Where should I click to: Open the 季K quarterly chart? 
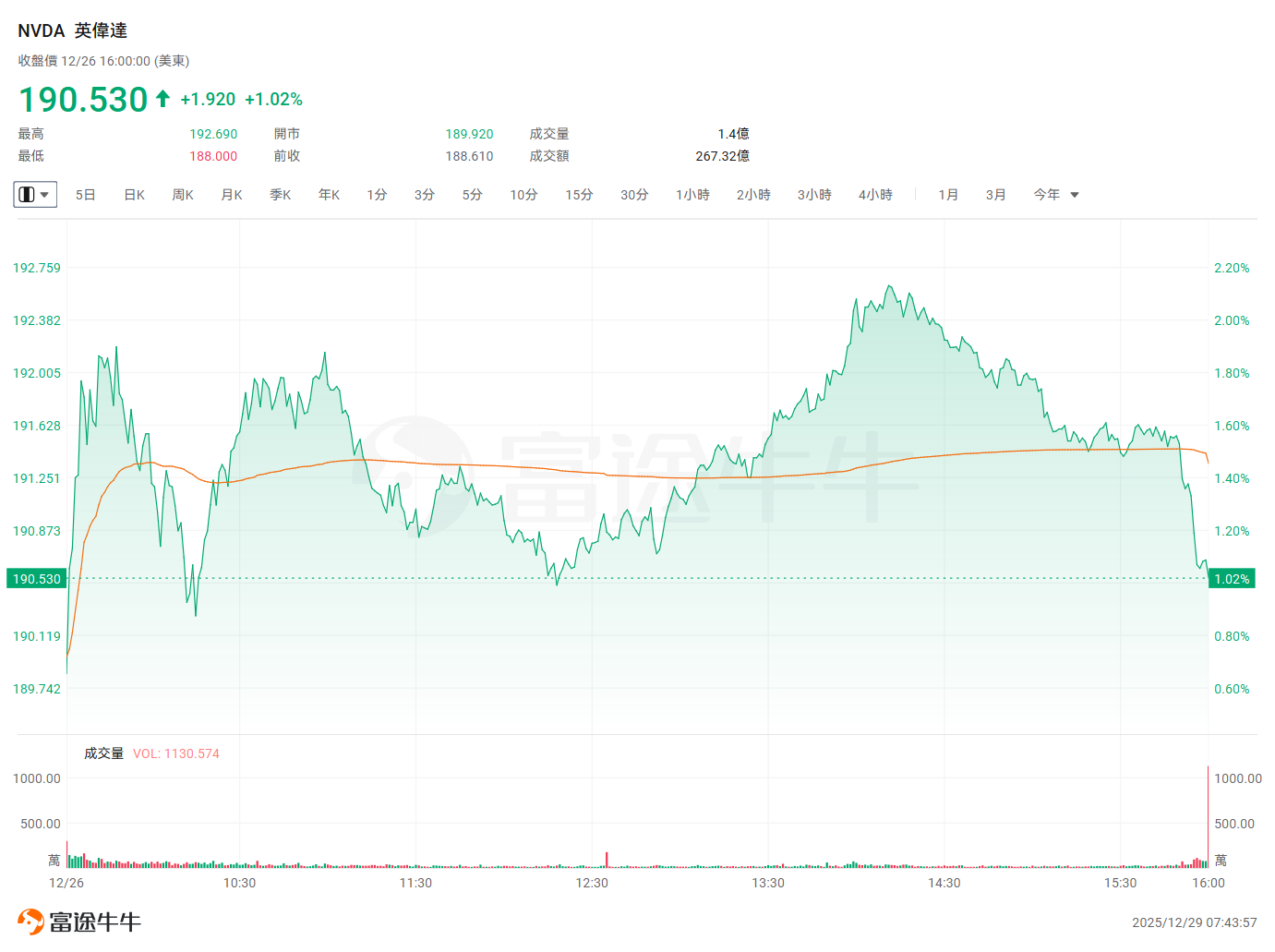[x=281, y=195]
